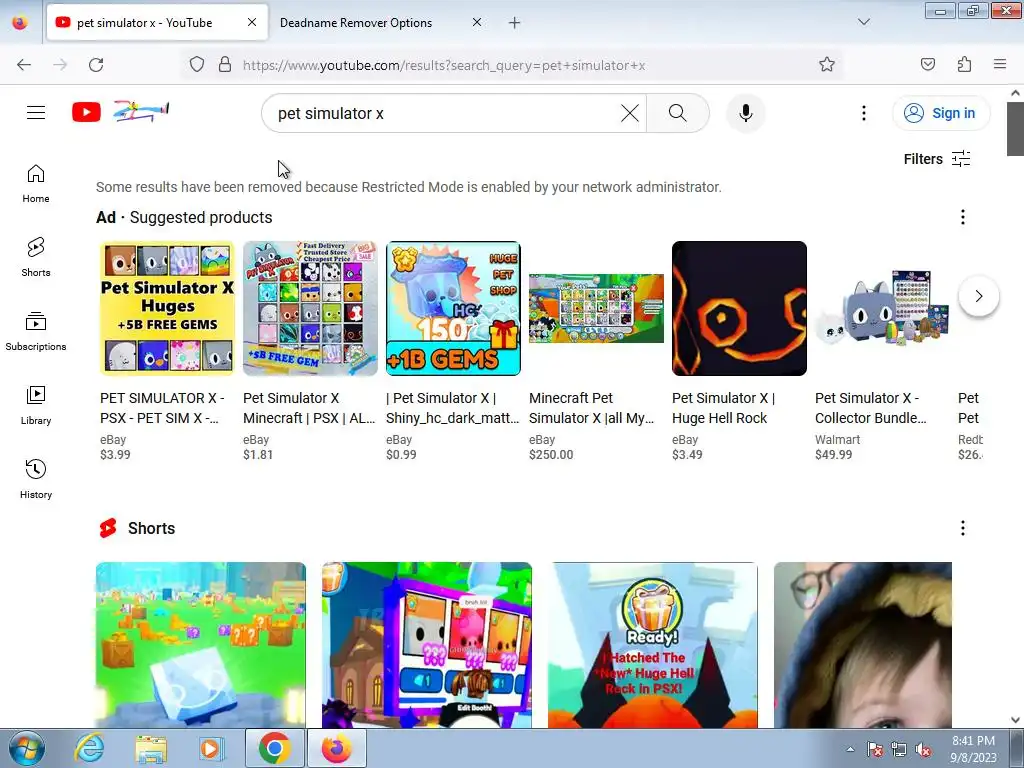Open Suggested products ad options menu
This screenshot has width=1024, height=768.
(963, 217)
